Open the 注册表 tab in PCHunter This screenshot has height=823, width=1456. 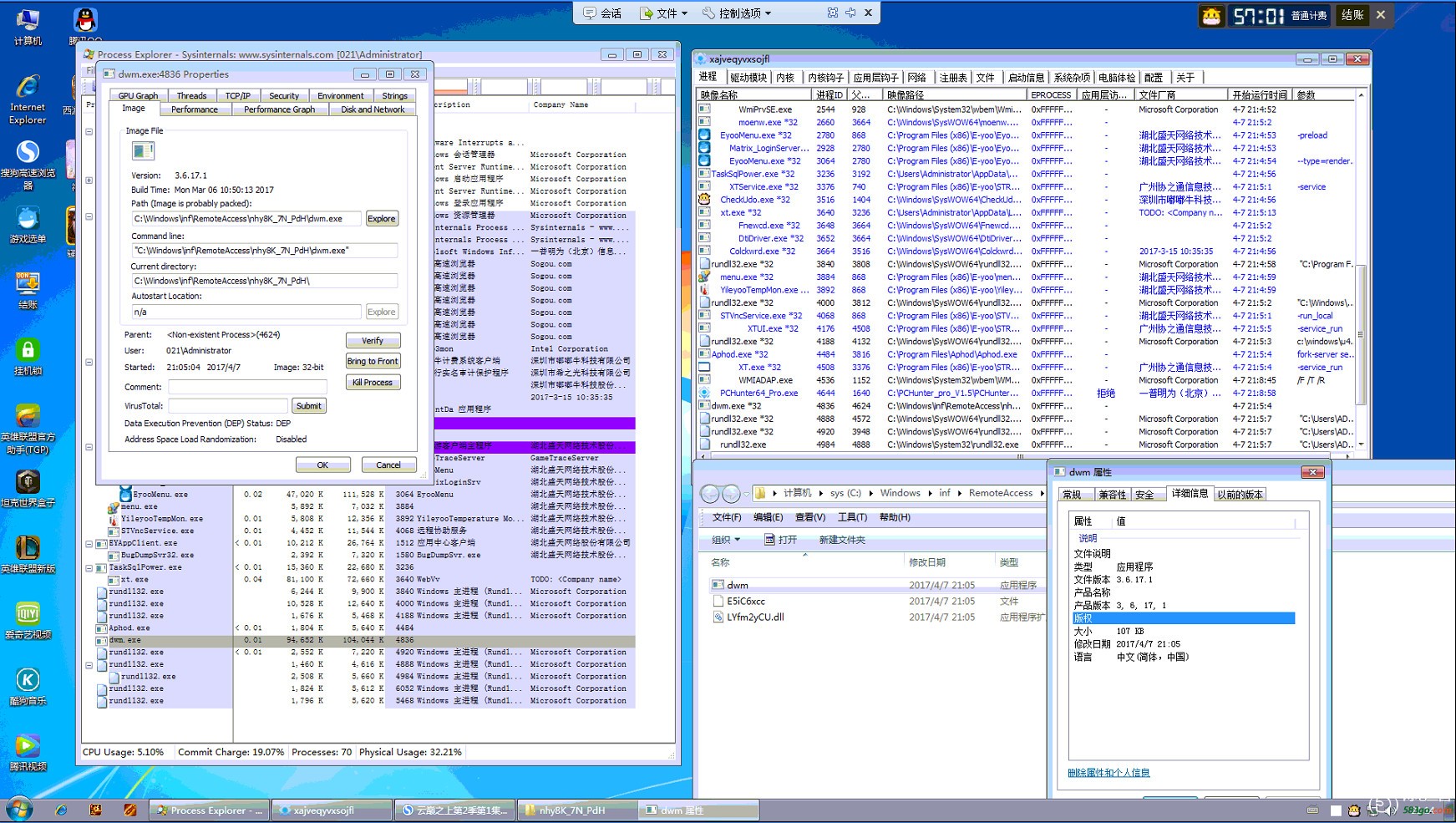point(953,77)
